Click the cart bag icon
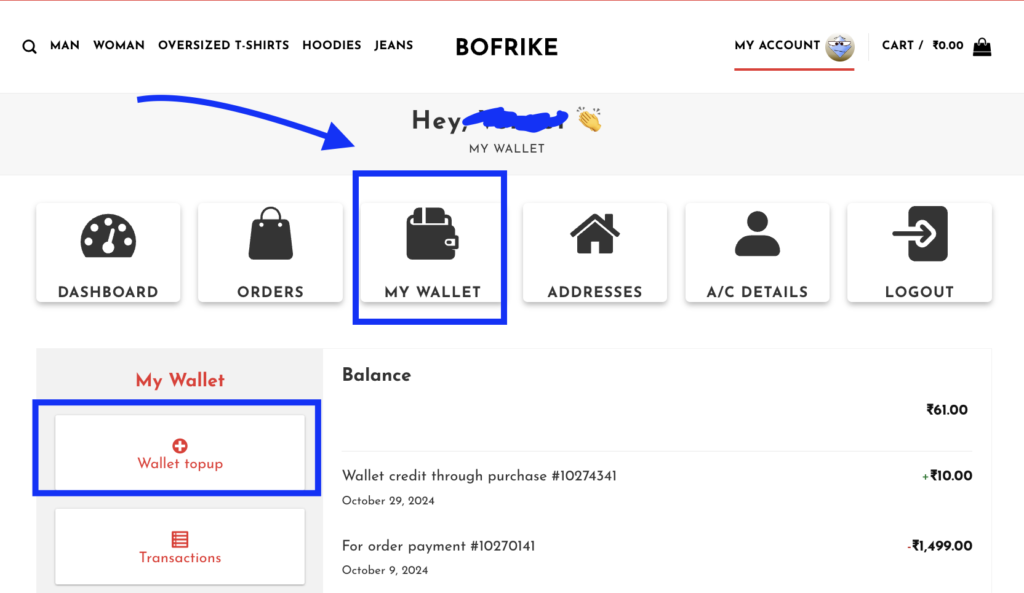This screenshot has height=593, width=1024. (982, 46)
